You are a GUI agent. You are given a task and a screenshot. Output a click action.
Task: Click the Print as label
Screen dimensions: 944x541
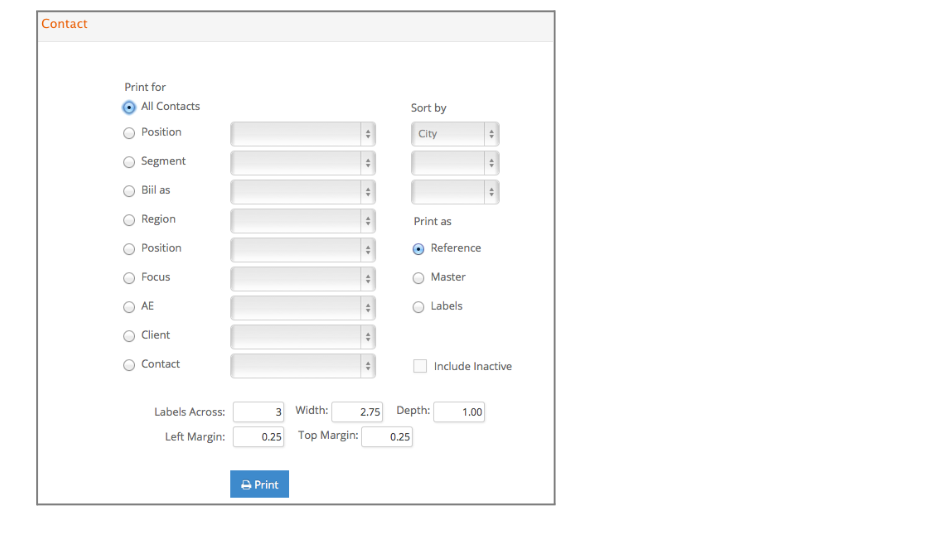[x=432, y=221]
